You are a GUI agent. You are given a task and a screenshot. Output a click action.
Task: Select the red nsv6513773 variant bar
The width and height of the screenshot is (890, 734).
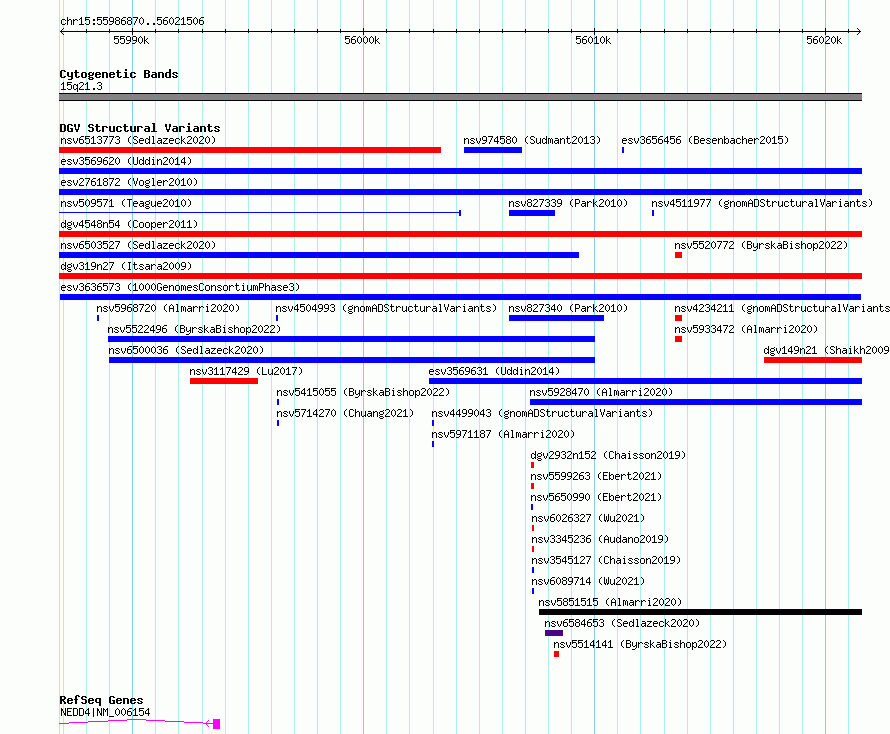pyautogui.click(x=250, y=150)
